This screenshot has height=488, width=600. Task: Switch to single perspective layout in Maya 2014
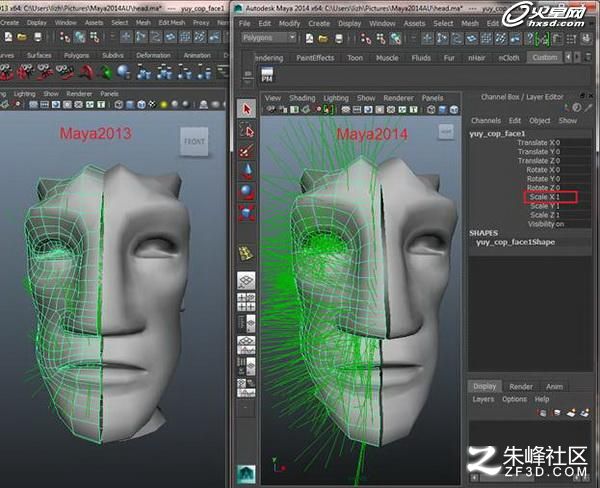(x=246, y=281)
